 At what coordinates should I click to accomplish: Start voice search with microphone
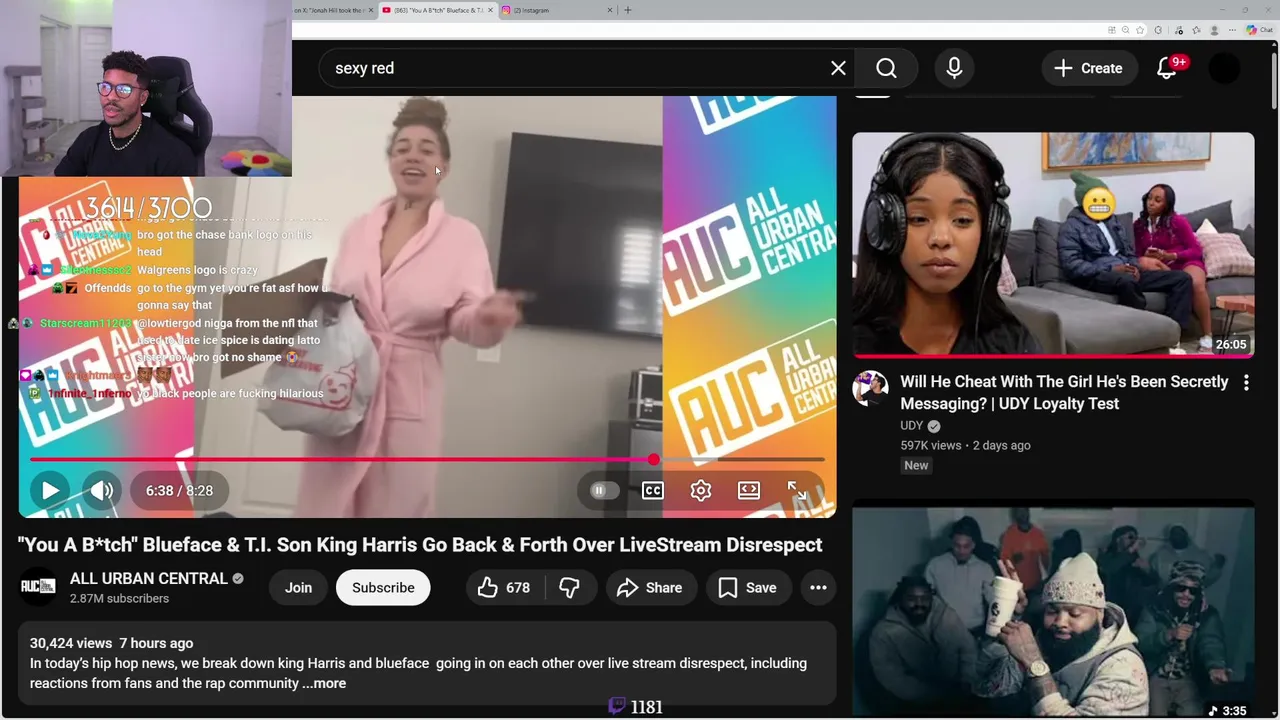pos(954,68)
